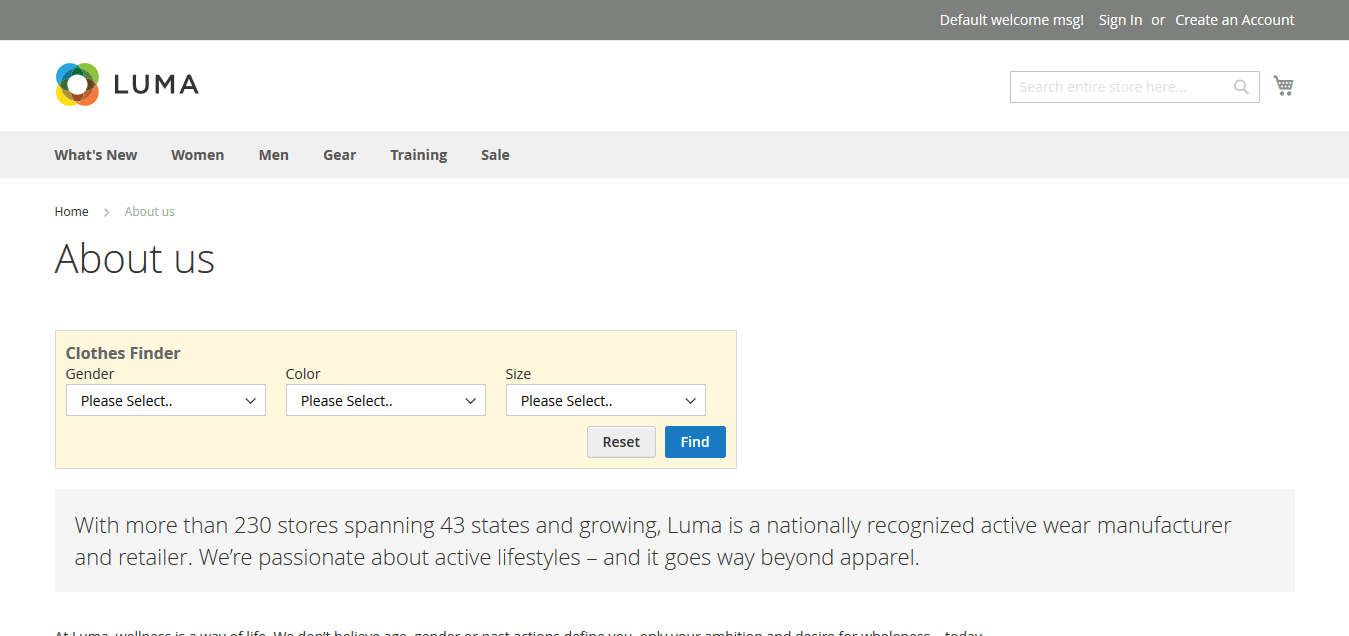The image size is (1349, 636).
Task: Navigate to the Training menu
Action: [418, 155]
